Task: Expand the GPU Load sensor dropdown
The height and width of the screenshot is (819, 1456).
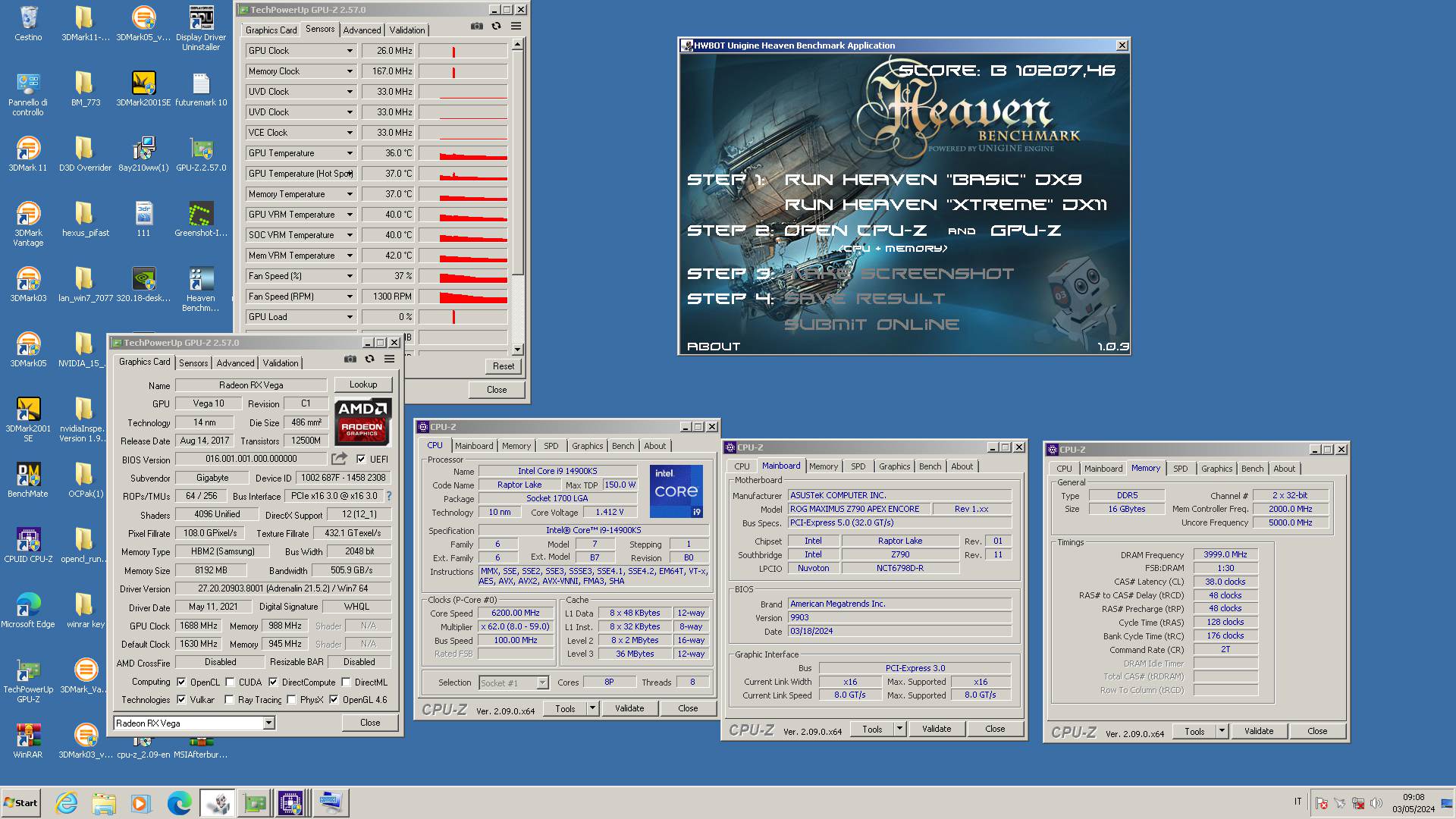Action: [350, 317]
